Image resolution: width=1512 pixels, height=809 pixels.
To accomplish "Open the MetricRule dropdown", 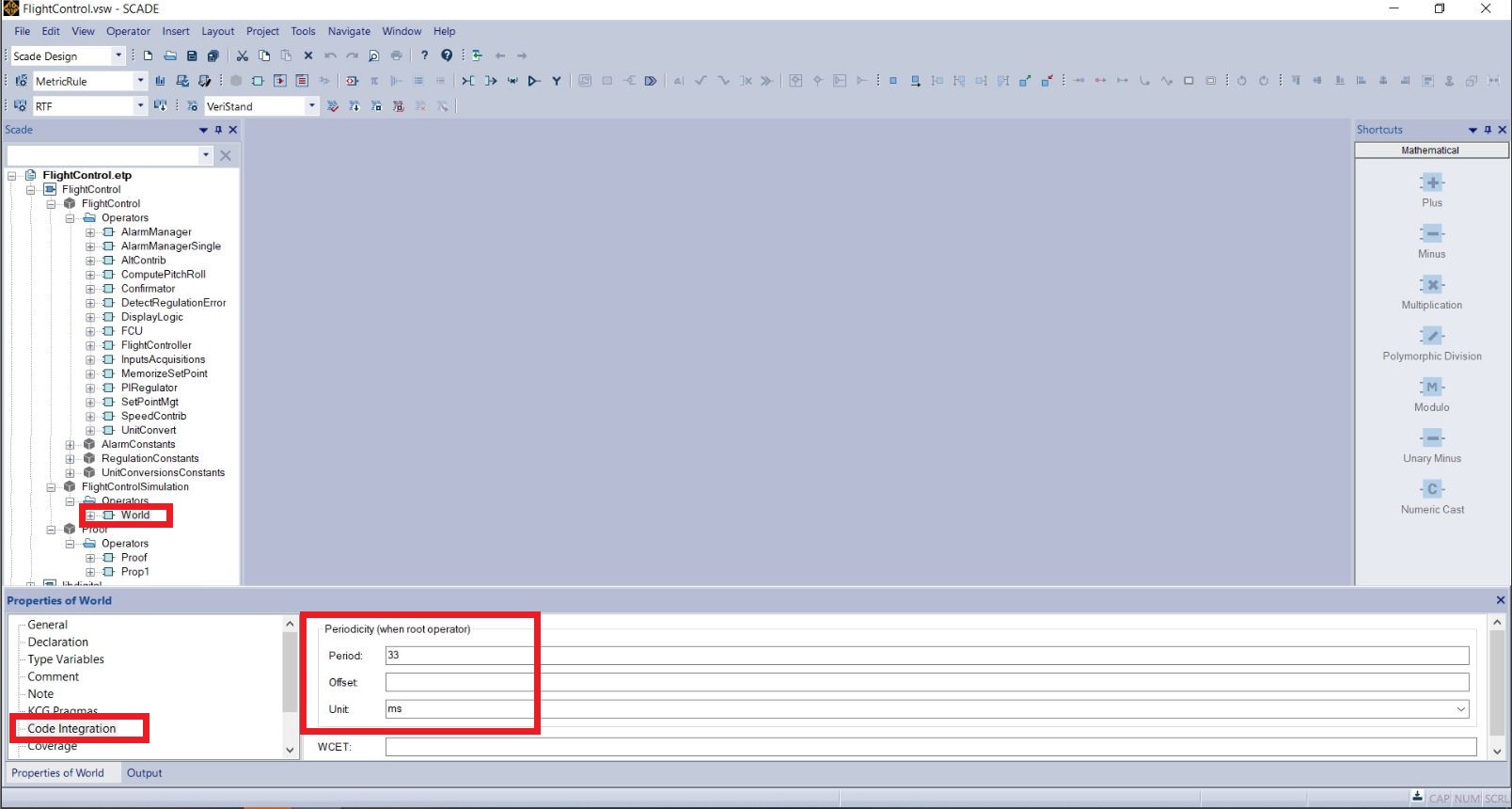I will pos(140,81).
